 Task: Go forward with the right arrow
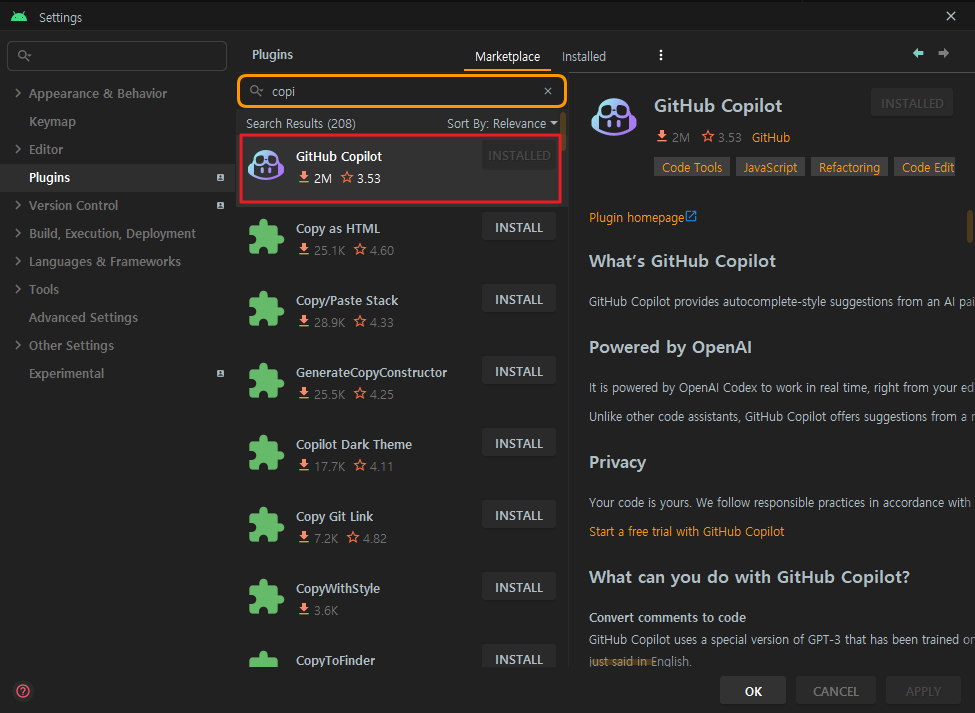943,53
